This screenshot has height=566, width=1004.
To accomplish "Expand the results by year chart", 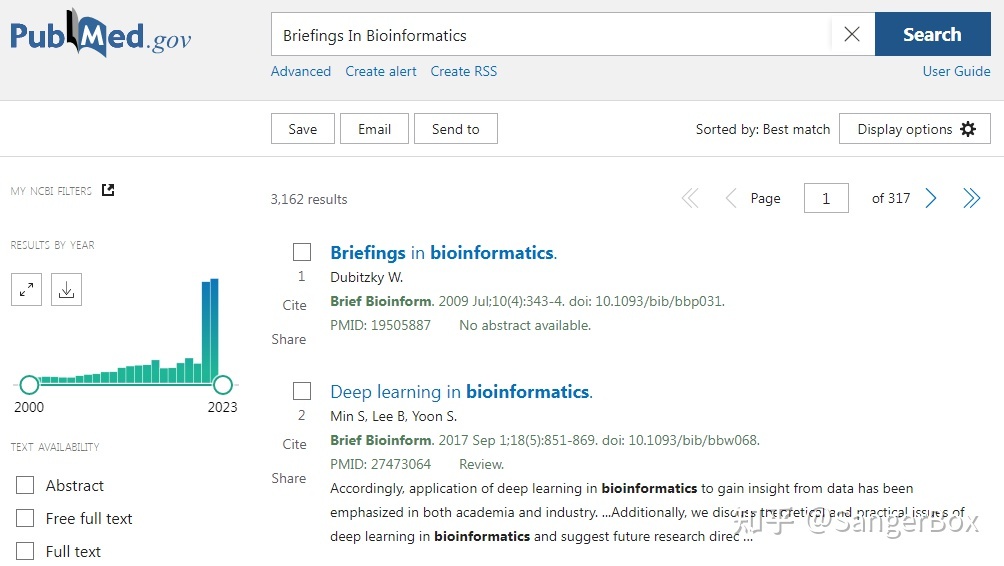I will coord(26,289).
